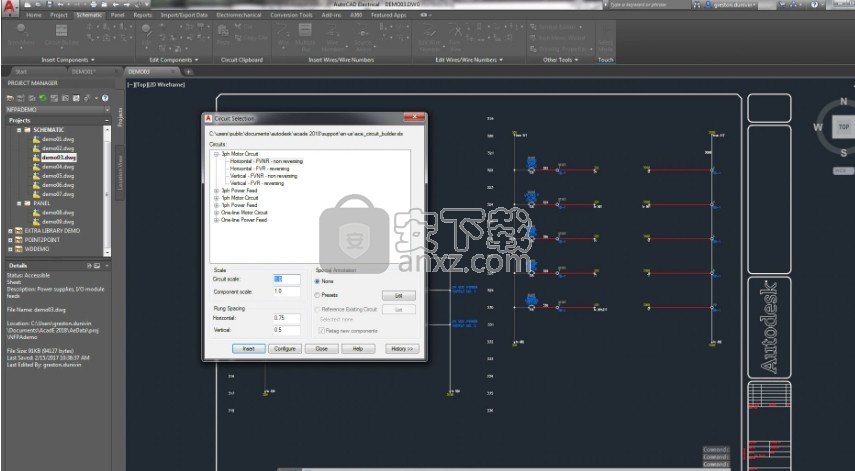
Task: Expand the One-line Motor Circuit node
Action: tap(216, 213)
